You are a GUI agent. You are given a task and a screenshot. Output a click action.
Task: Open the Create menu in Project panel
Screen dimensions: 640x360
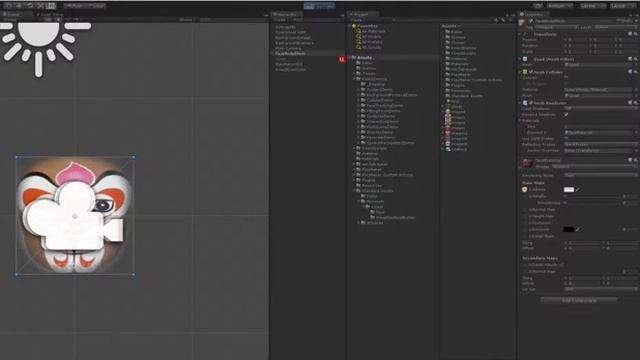(356, 20)
